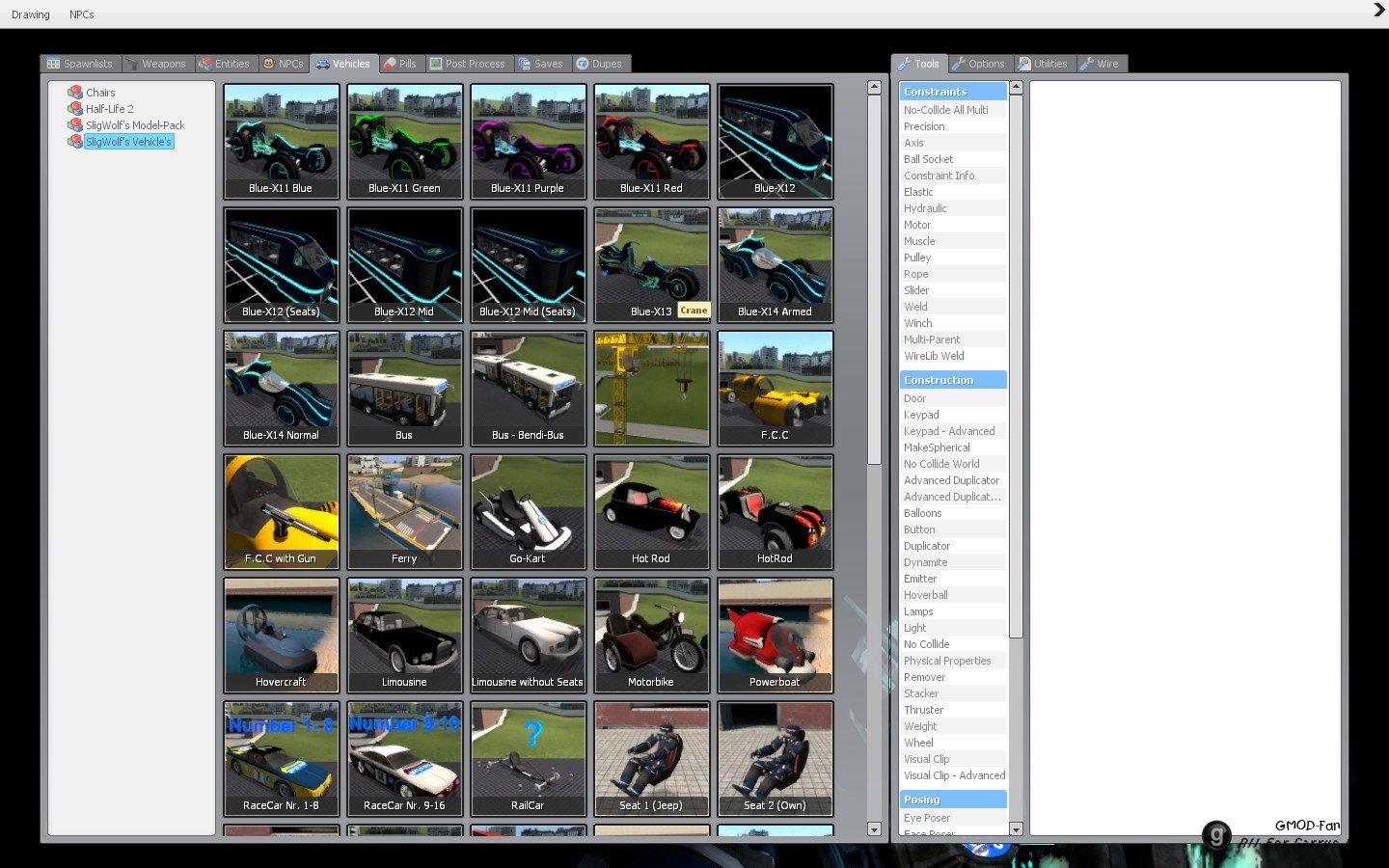1389x868 pixels.
Task: Open the Options tab
Action: (979, 64)
